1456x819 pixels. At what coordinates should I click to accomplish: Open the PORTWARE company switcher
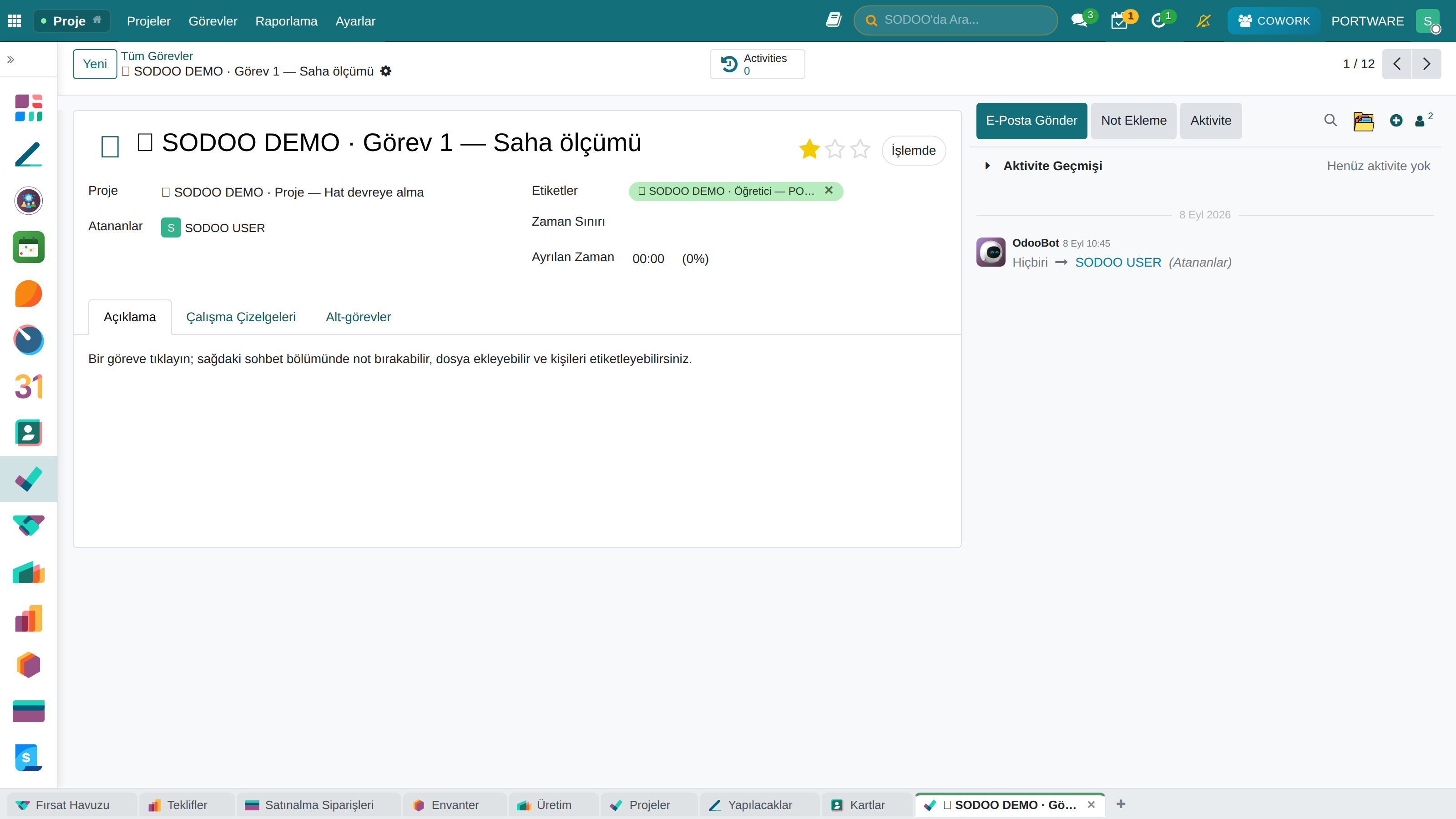(1367, 21)
